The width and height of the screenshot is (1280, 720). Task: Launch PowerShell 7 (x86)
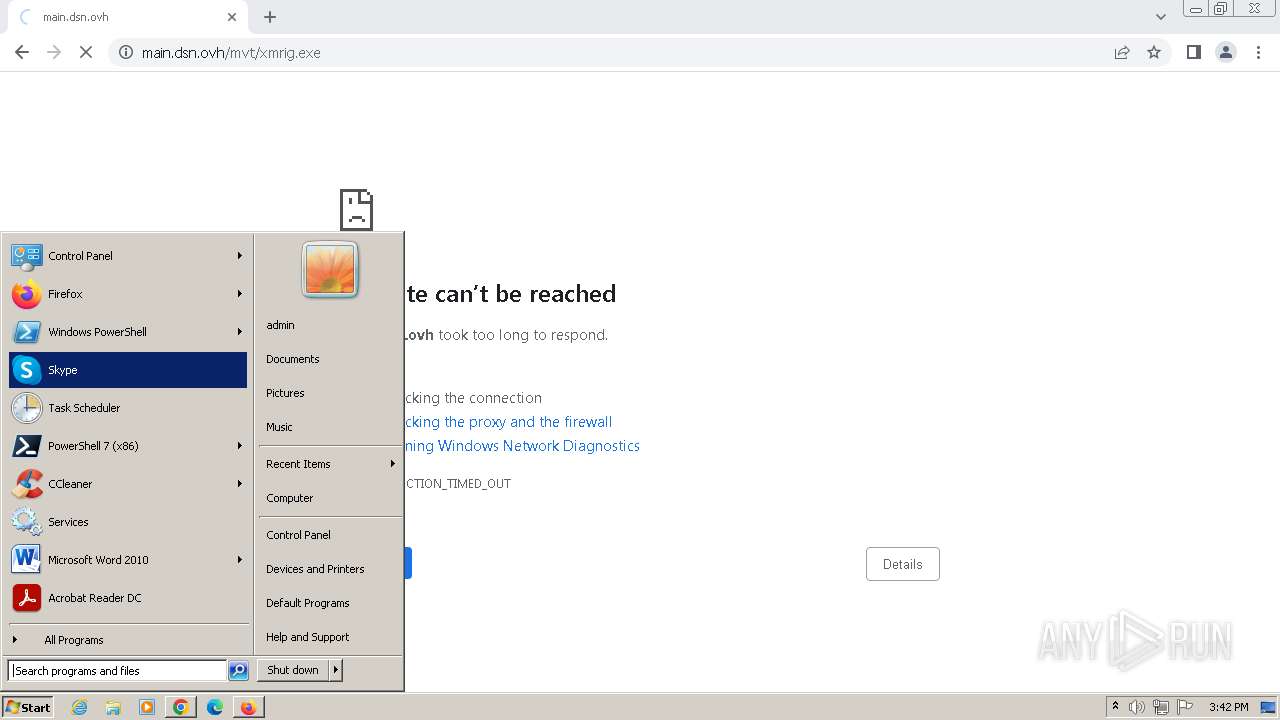(128, 446)
